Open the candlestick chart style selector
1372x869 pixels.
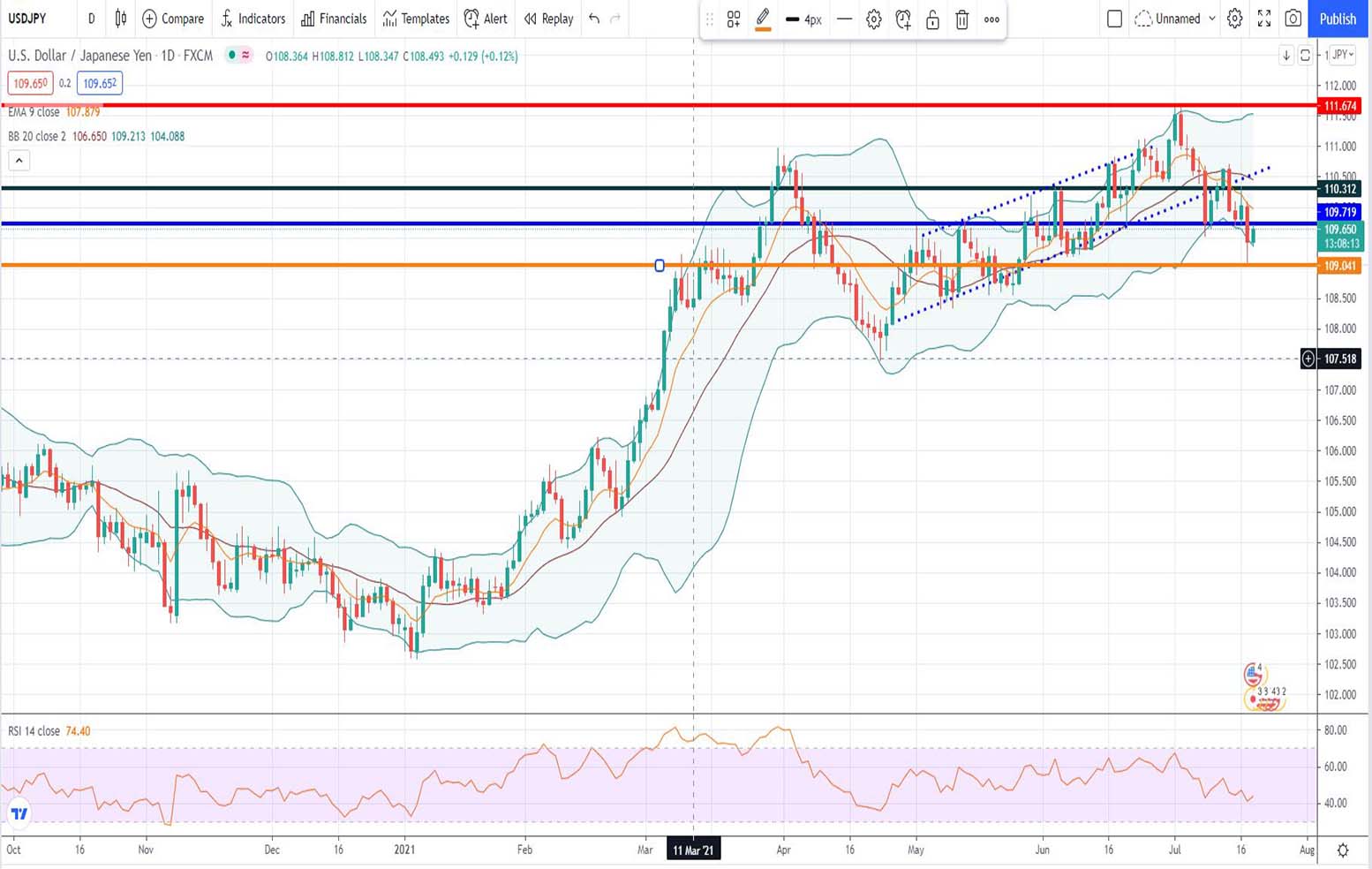click(121, 19)
